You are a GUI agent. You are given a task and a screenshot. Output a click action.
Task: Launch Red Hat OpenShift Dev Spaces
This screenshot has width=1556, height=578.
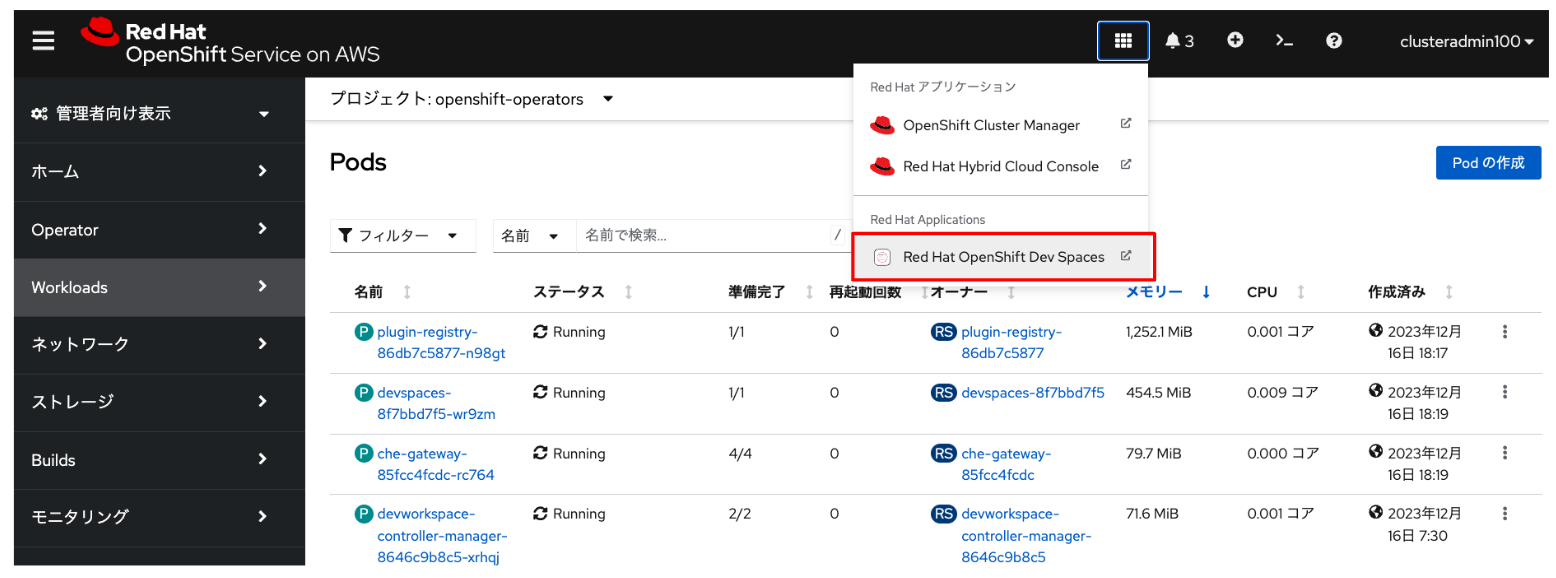click(x=1003, y=257)
